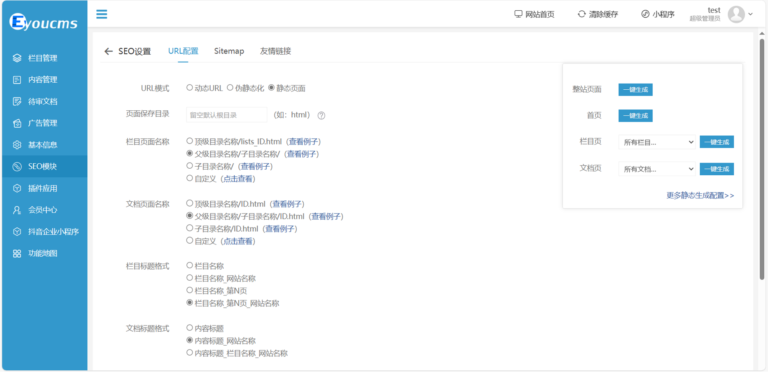Select 子目录名称/ 栏目页面 radio option
Viewport: 768px width, 372px height.
pyautogui.click(x=190, y=166)
